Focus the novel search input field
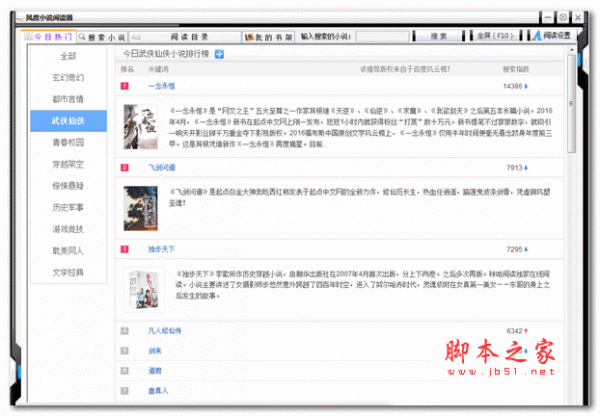The image size is (600, 416). coord(382,36)
